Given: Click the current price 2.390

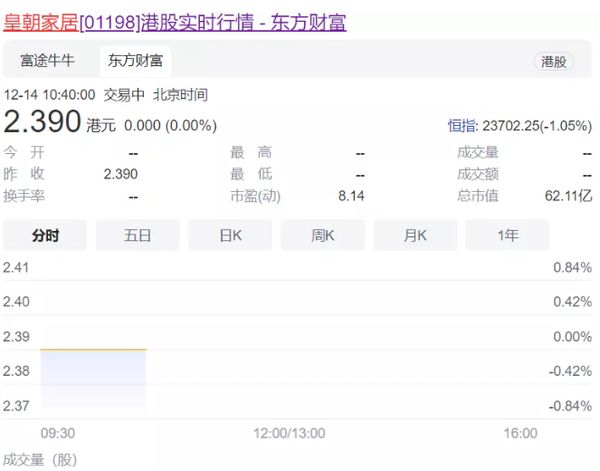Looking at the screenshot, I should pos(42,122).
